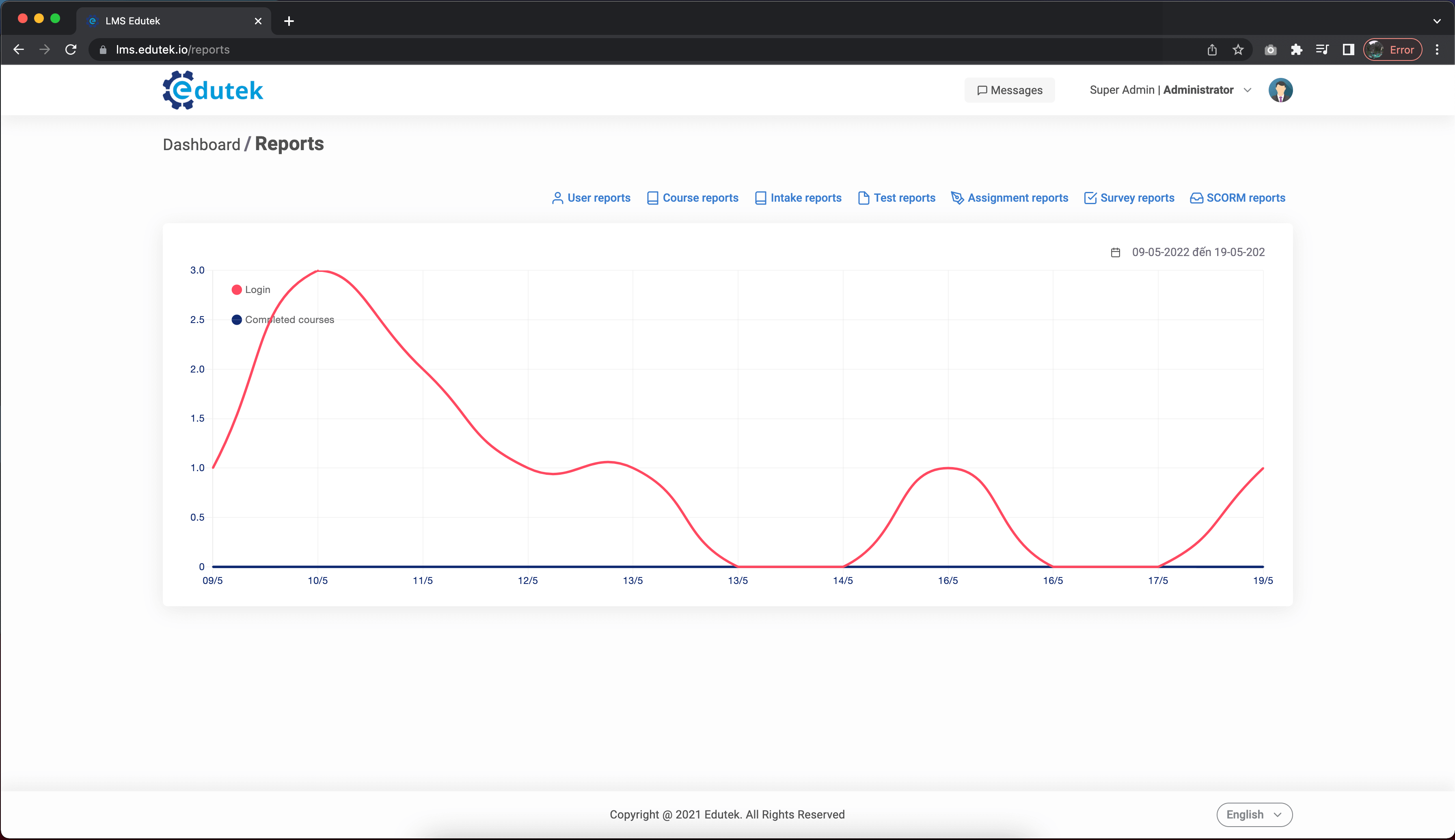Open SCORM reports

pos(1238,198)
